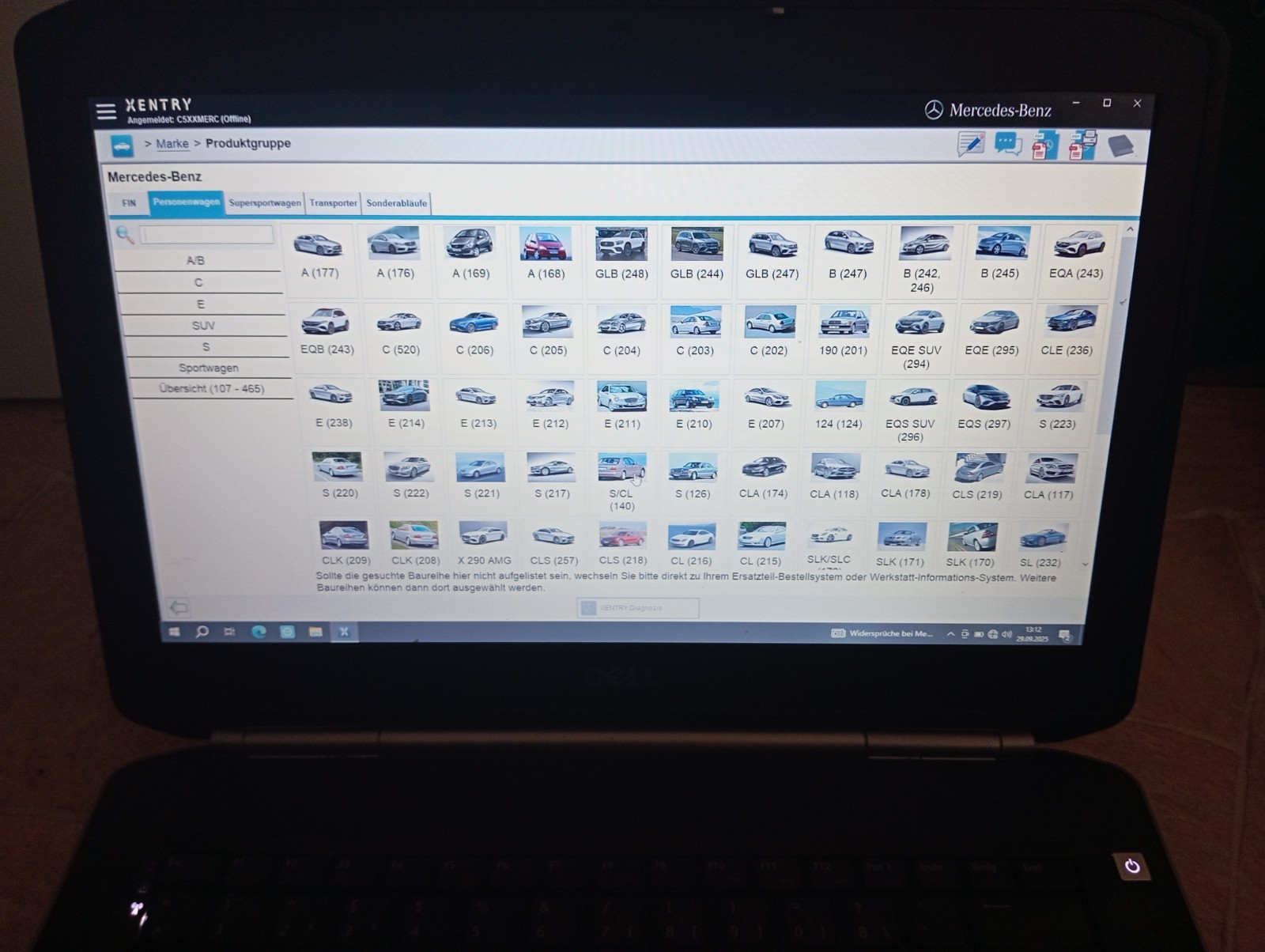Click the taskbar clock showing 13:12

(x=1033, y=634)
